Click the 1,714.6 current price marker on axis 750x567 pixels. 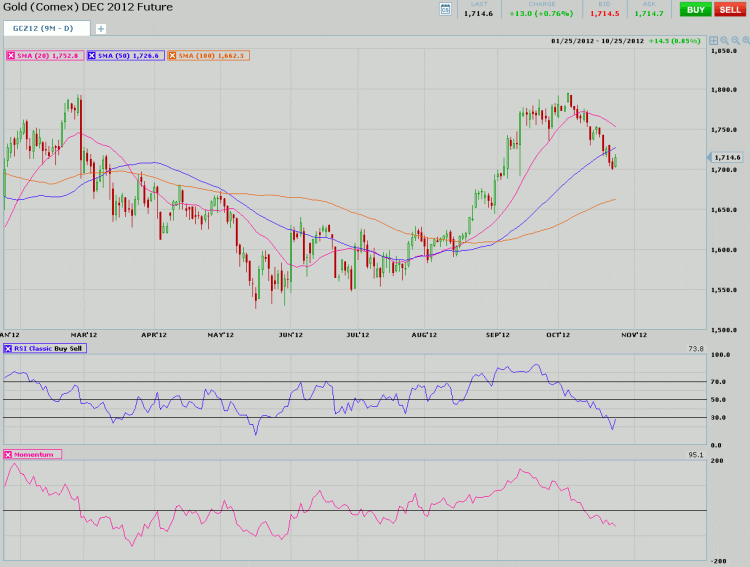[x=727, y=157]
